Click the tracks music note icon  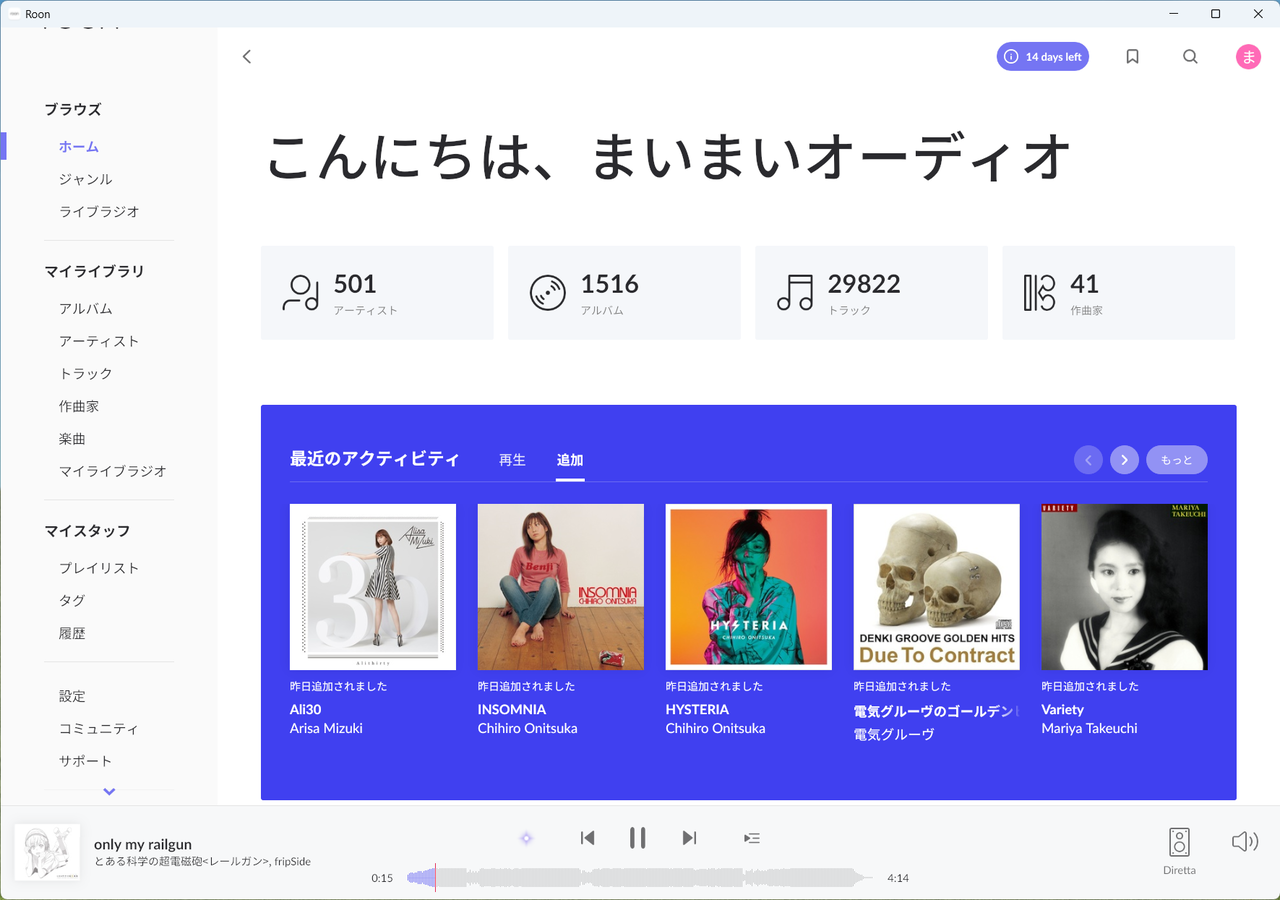(795, 293)
